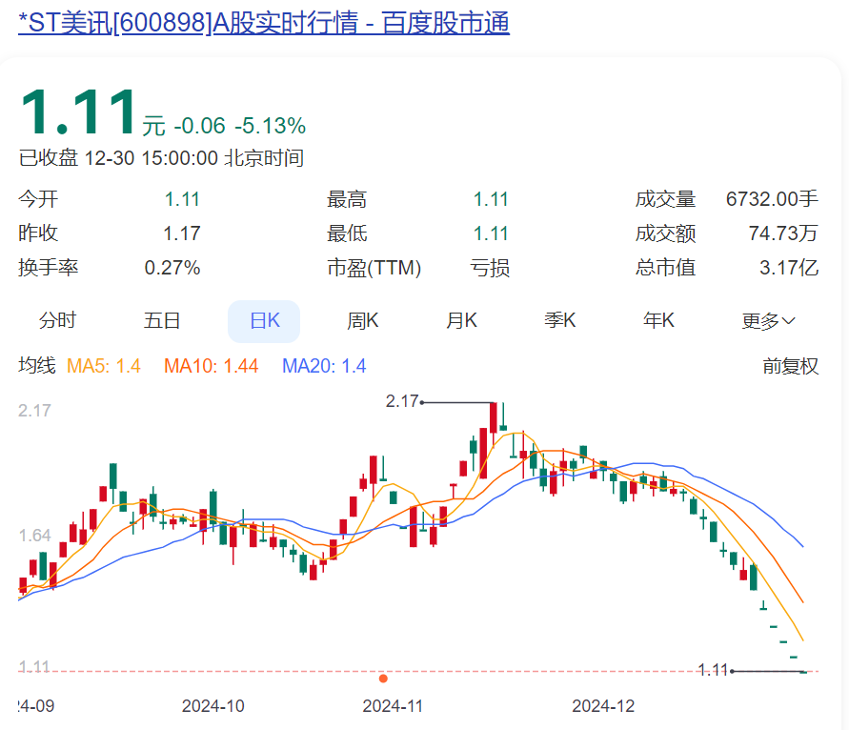
Task: Select the 月K chart tab
Action: [461, 321]
